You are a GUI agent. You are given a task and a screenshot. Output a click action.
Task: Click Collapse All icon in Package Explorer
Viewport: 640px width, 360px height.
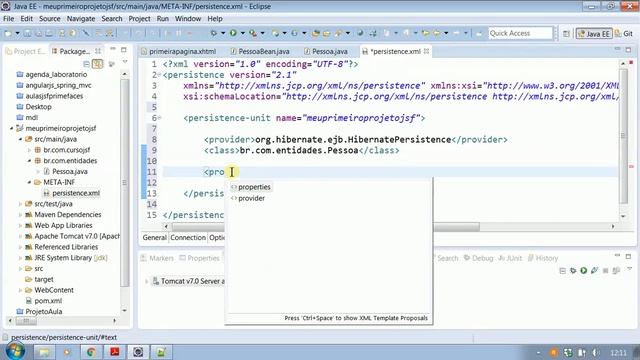click(x=86, y=64)
